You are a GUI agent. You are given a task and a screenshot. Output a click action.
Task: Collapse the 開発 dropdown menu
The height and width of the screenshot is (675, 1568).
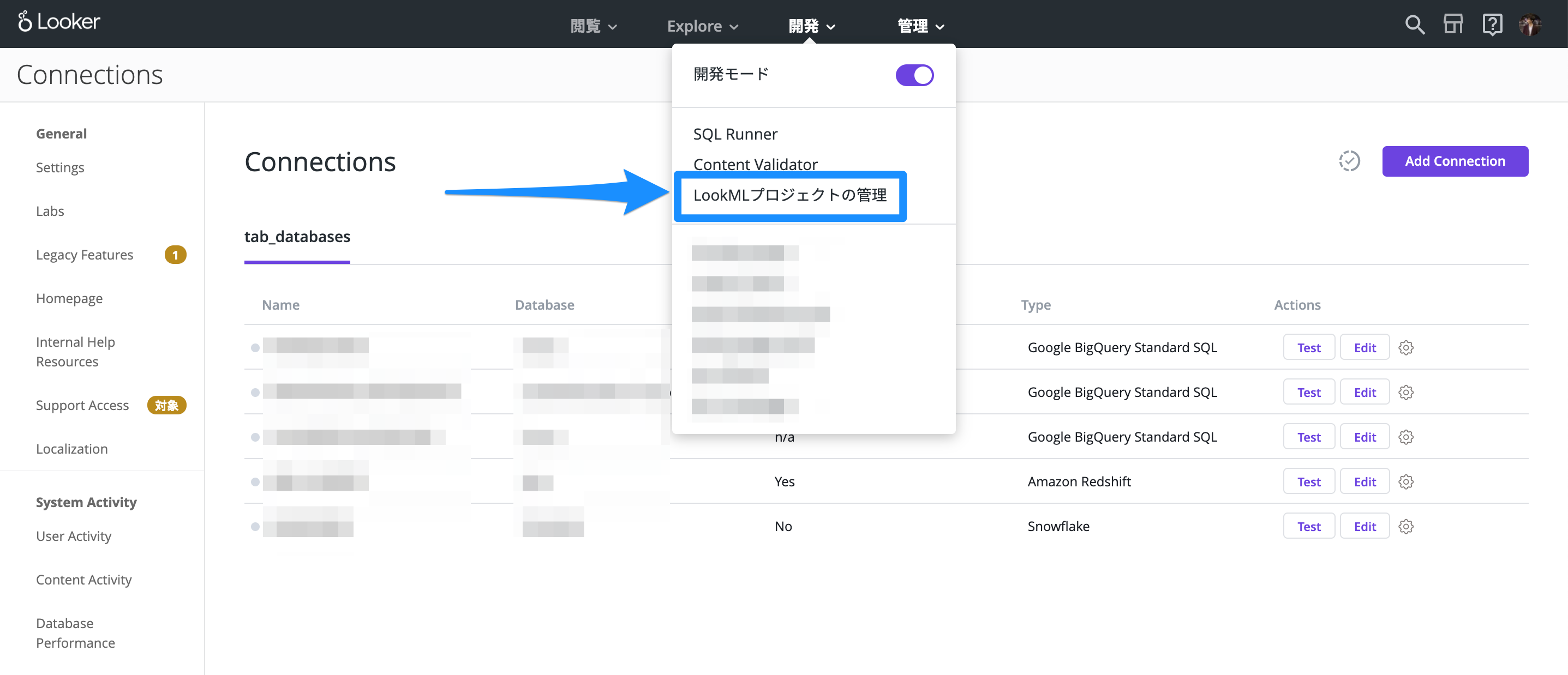(x=811, y=26)
